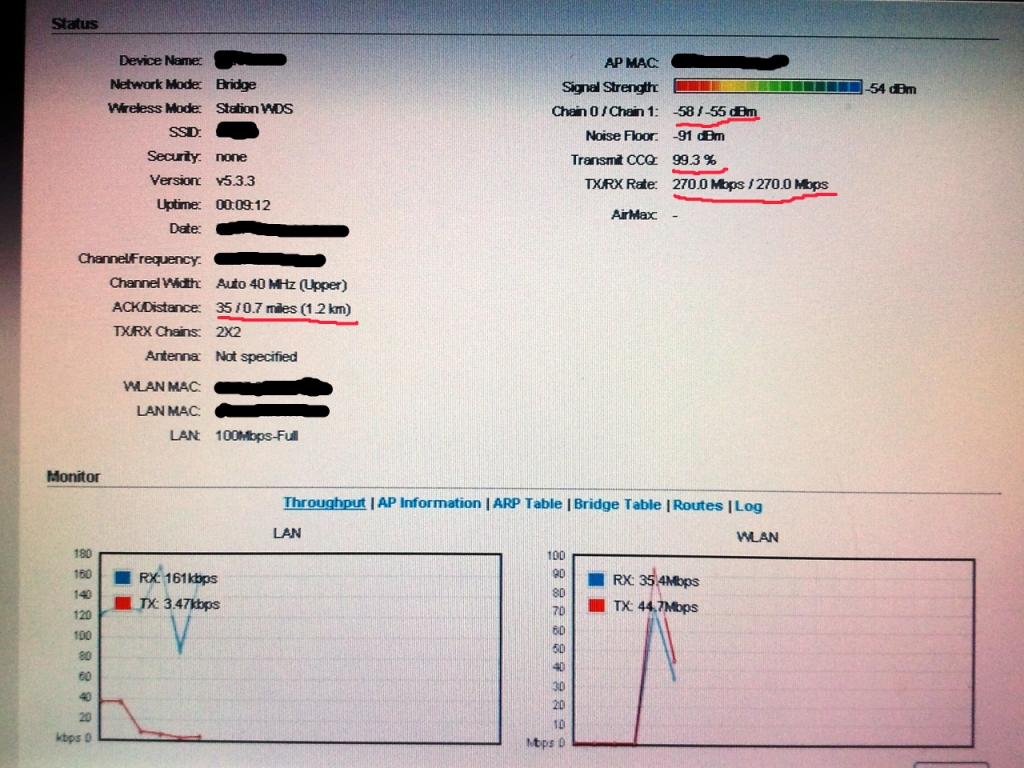Select the '-58 / -55 dBm' chain value

coord(714,111)
